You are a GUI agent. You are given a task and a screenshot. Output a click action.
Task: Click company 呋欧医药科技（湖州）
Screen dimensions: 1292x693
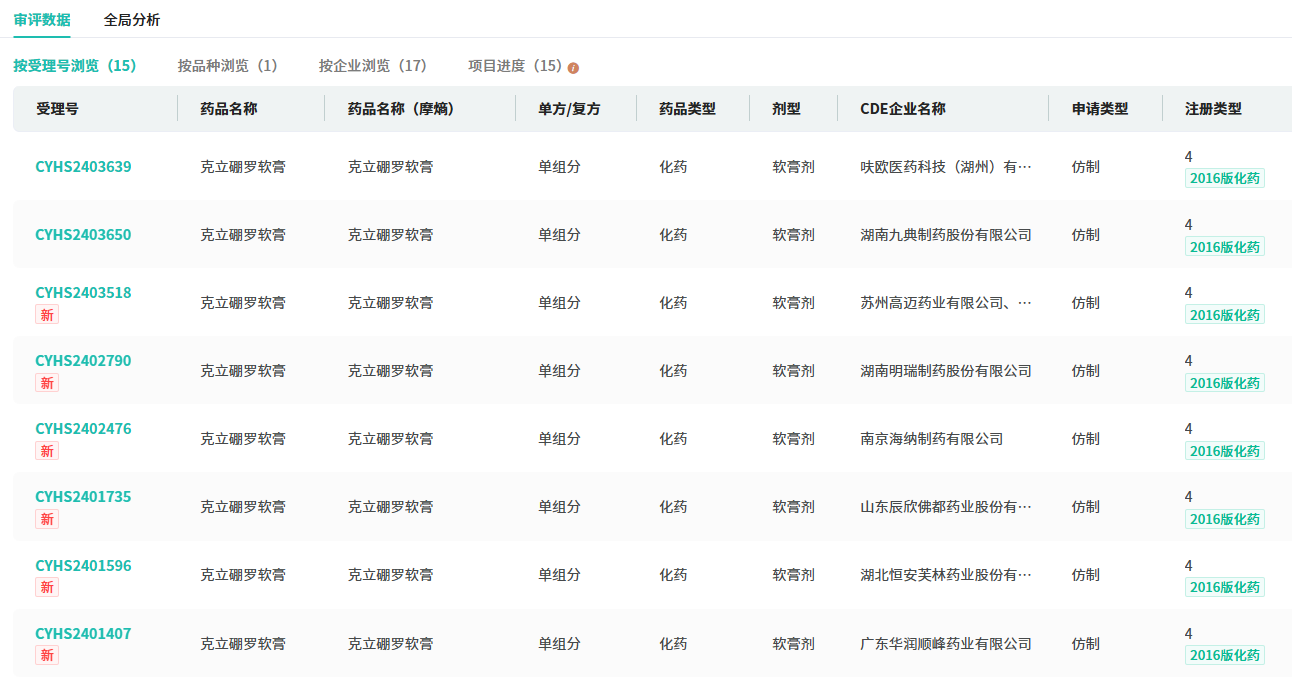point(945,167)
